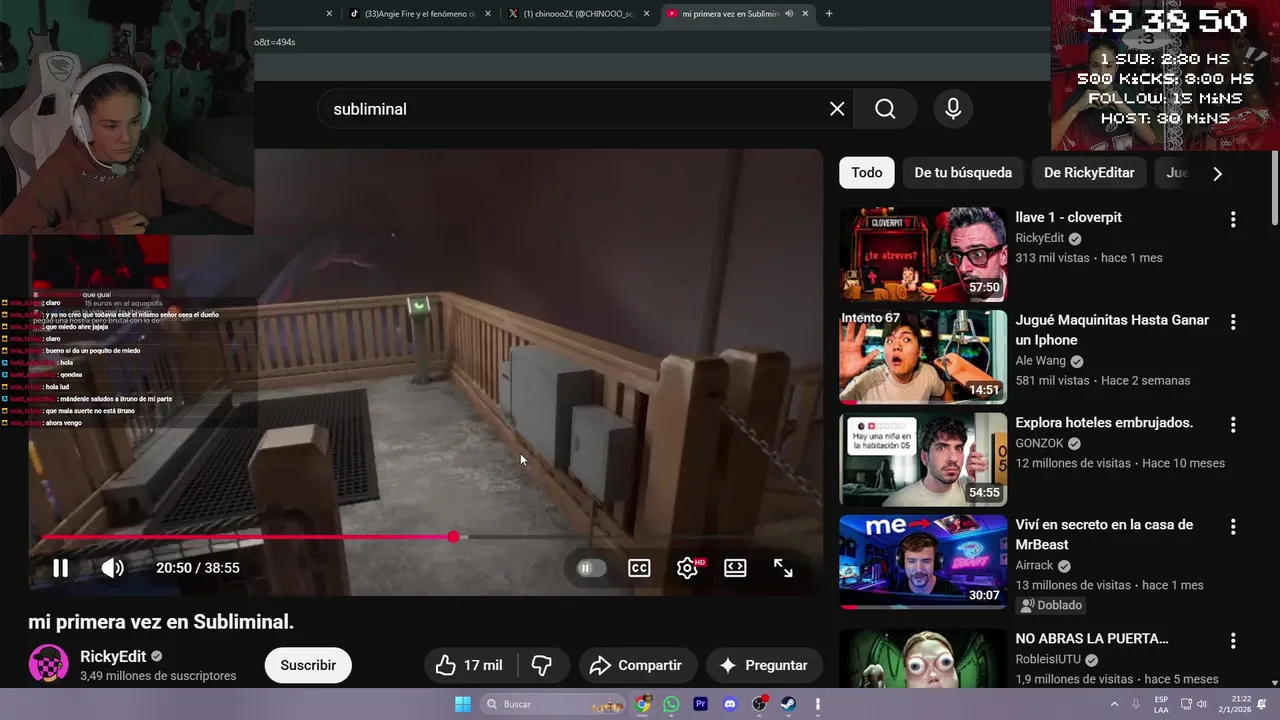Click the browser address bar URL text
This screenshot has height=720, width=1280.
[x=274, y=42]
